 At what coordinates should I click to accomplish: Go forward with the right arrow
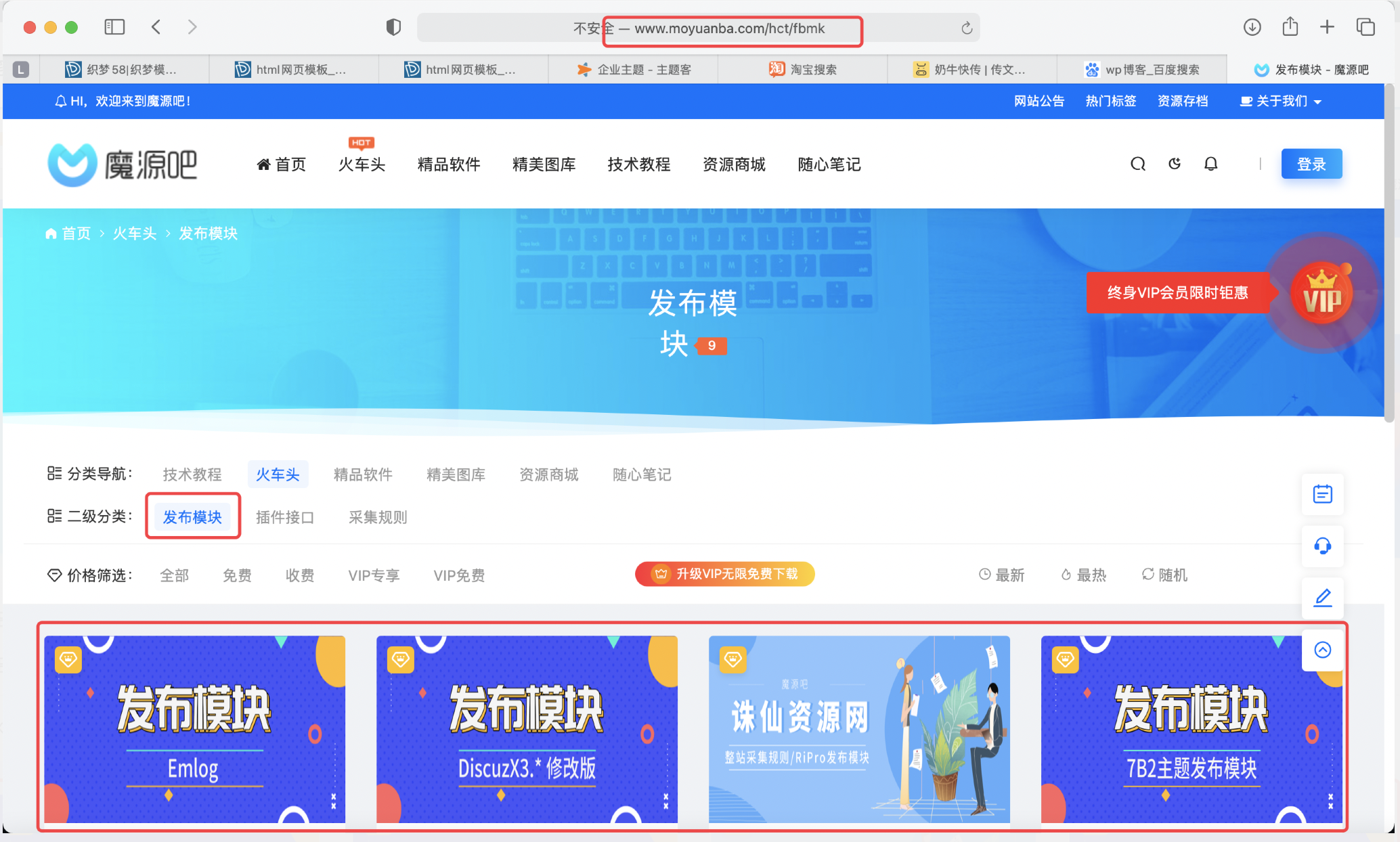(x=192, y=27)
